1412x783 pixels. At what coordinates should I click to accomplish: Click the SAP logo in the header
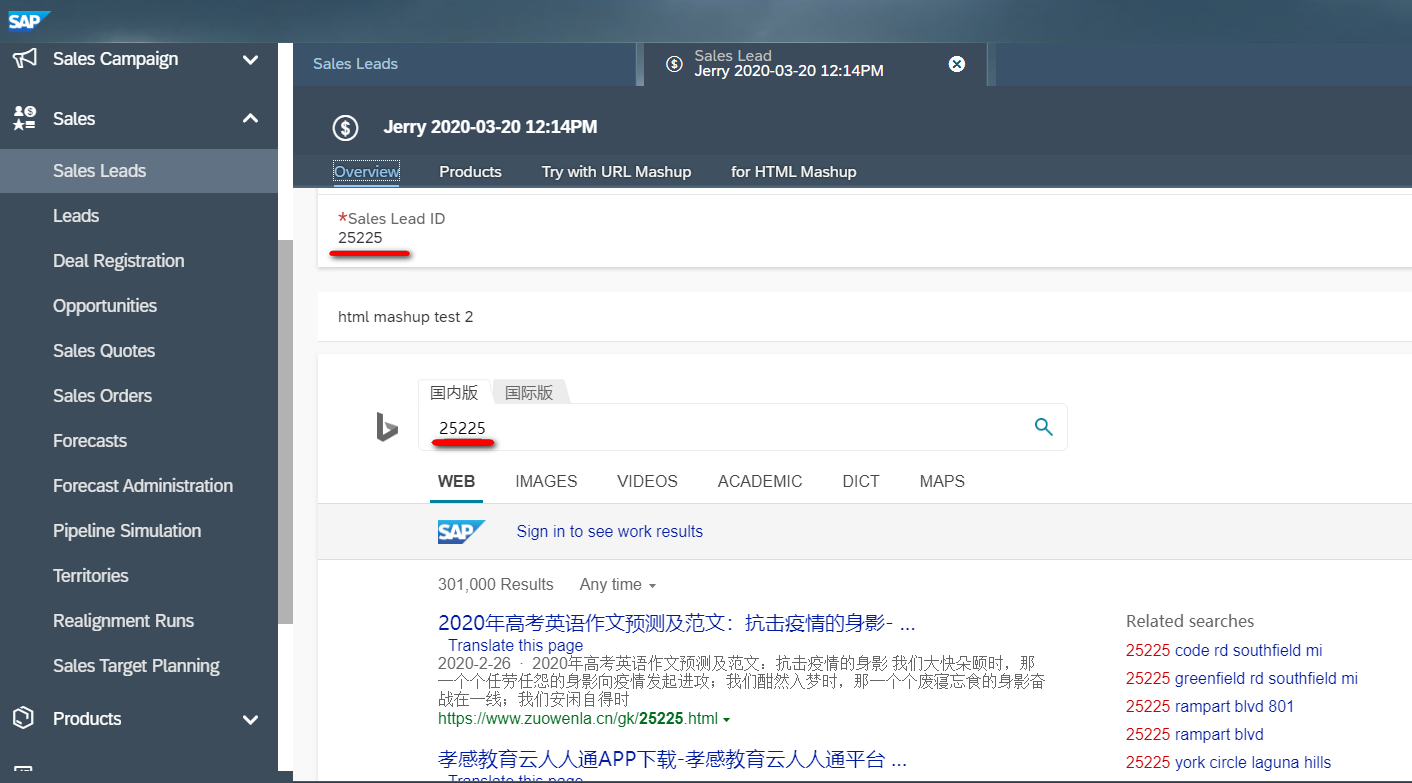[x=29, y=20]
